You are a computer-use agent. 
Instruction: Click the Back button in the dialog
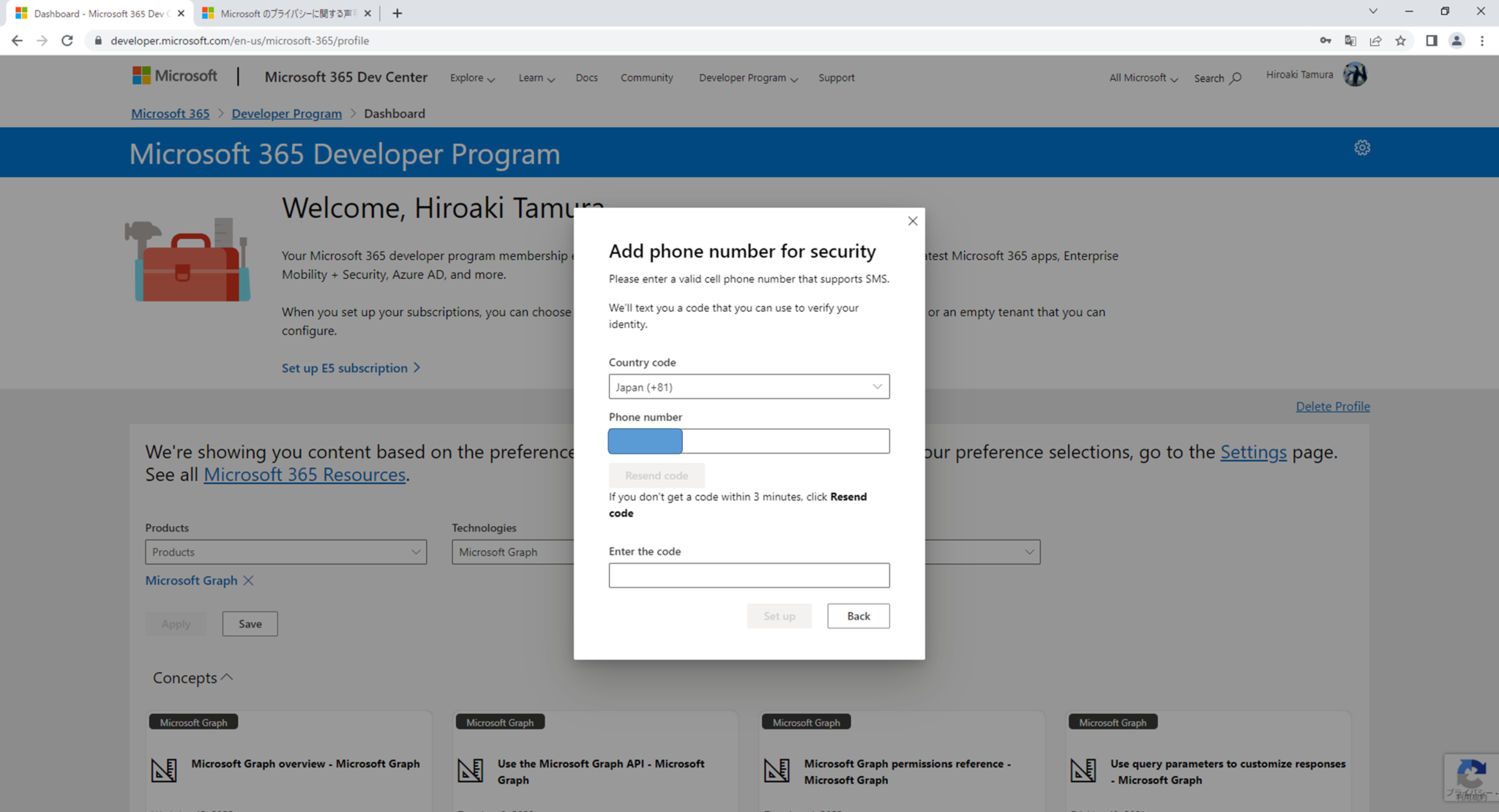pos(858,615)
